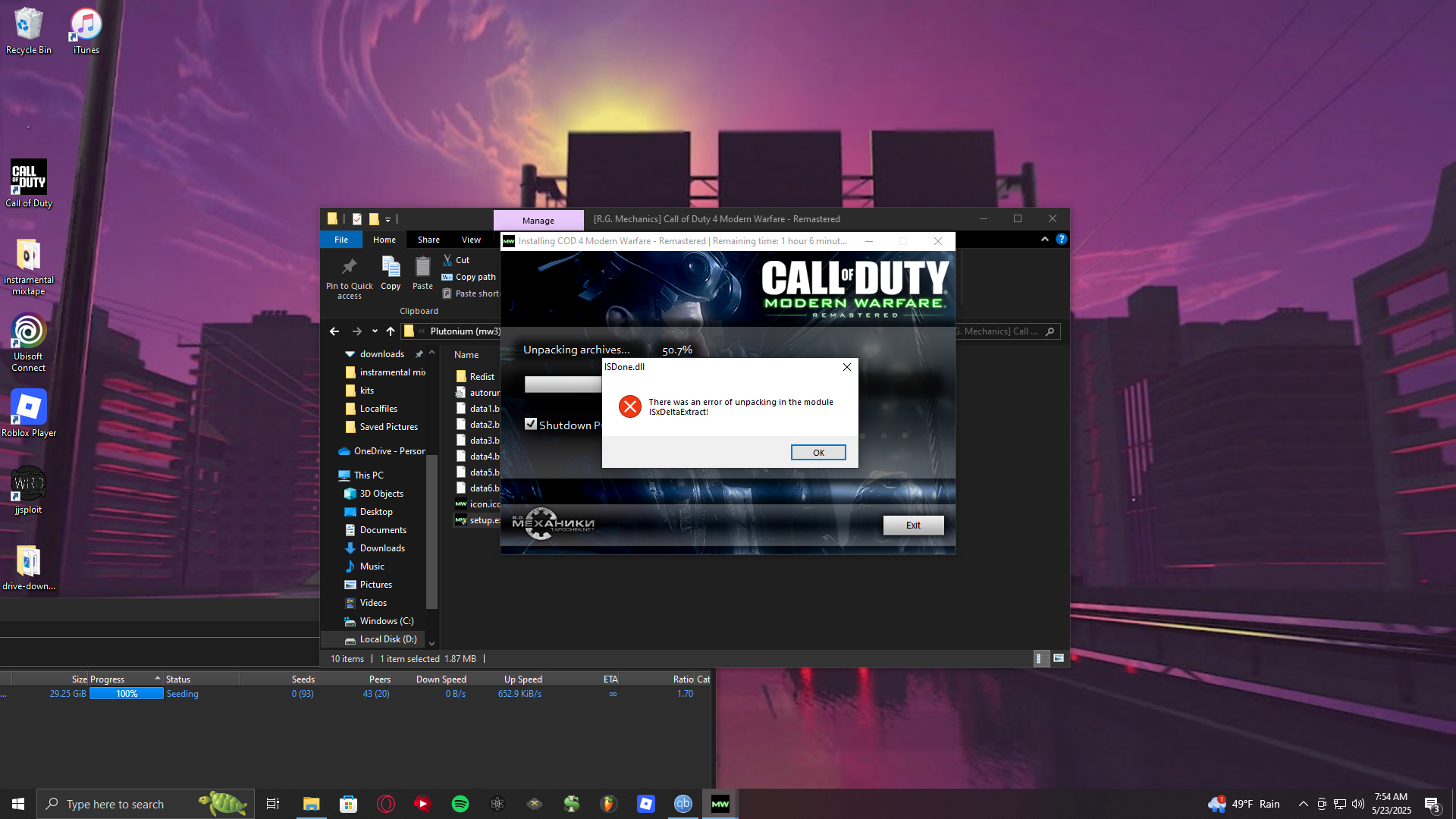The image size is (1456, 819).
Task: Switch to large icons view toggle
Action: [x=1059, y=658]
